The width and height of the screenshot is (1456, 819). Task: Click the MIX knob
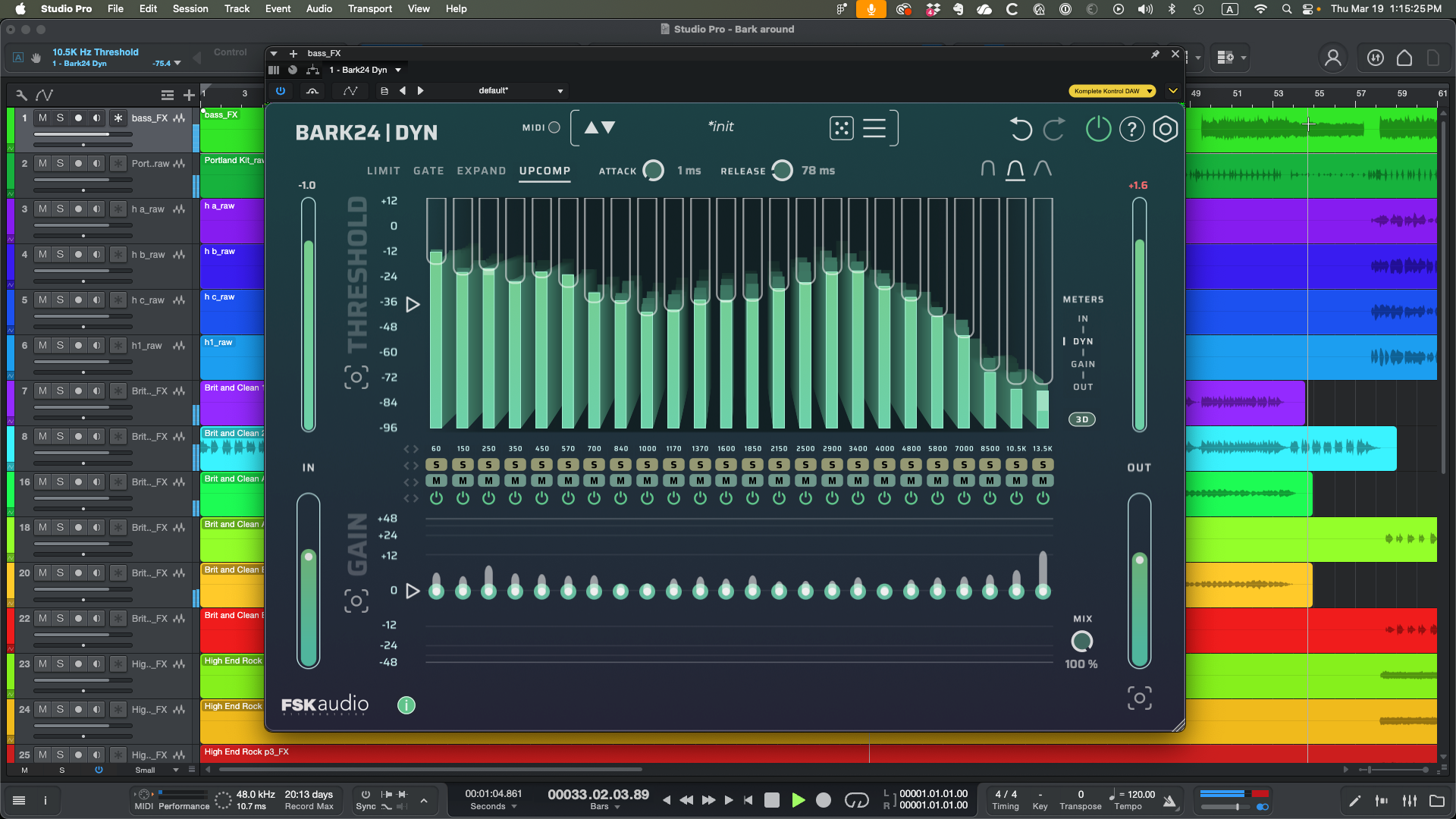pyautogui.click(x=1082, y=642)
